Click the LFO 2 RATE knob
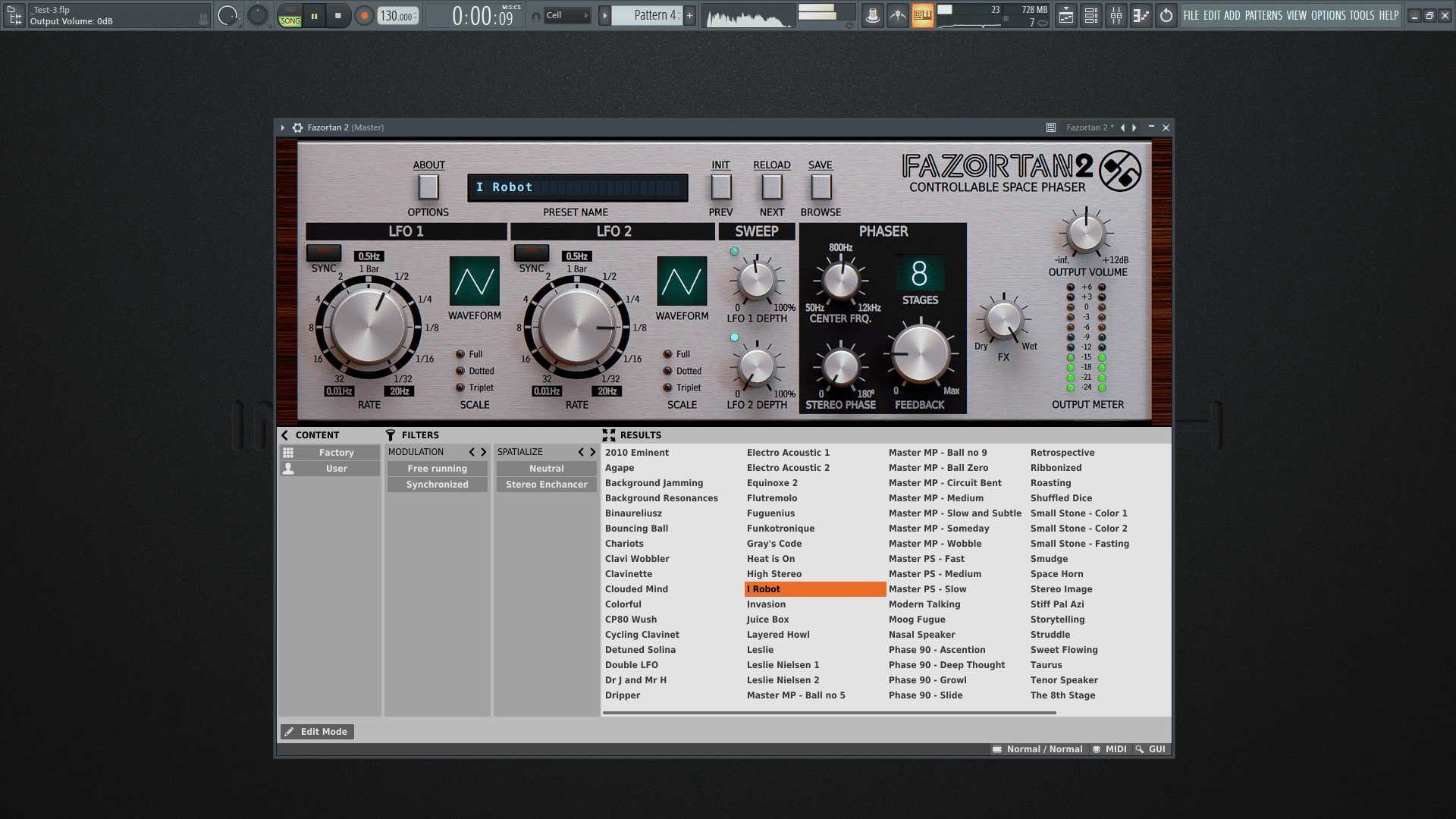Viewport: 1456px width, 819px height. tap(576, 328)
